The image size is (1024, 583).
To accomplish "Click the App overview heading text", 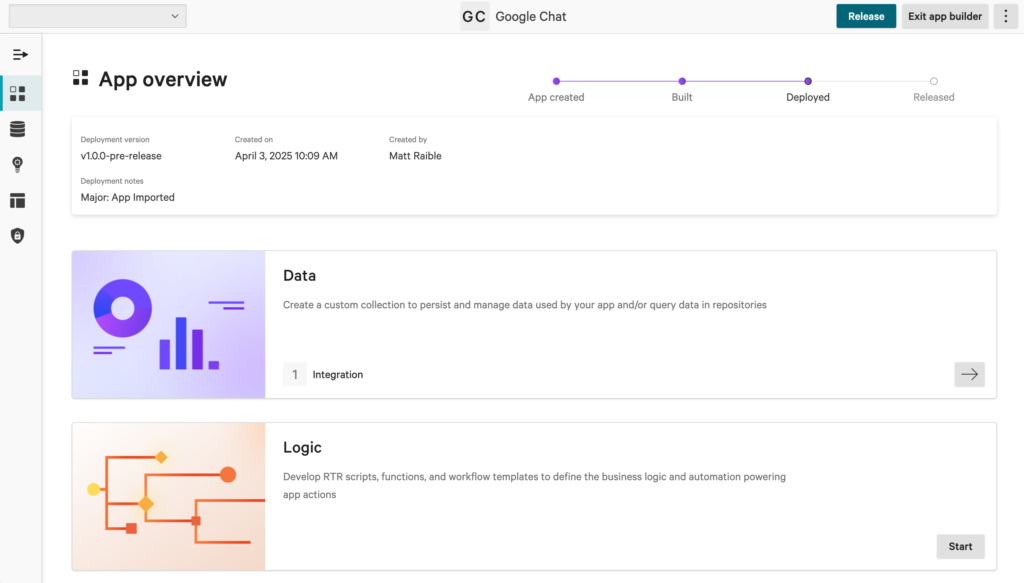I will click(x=163, y=79).
